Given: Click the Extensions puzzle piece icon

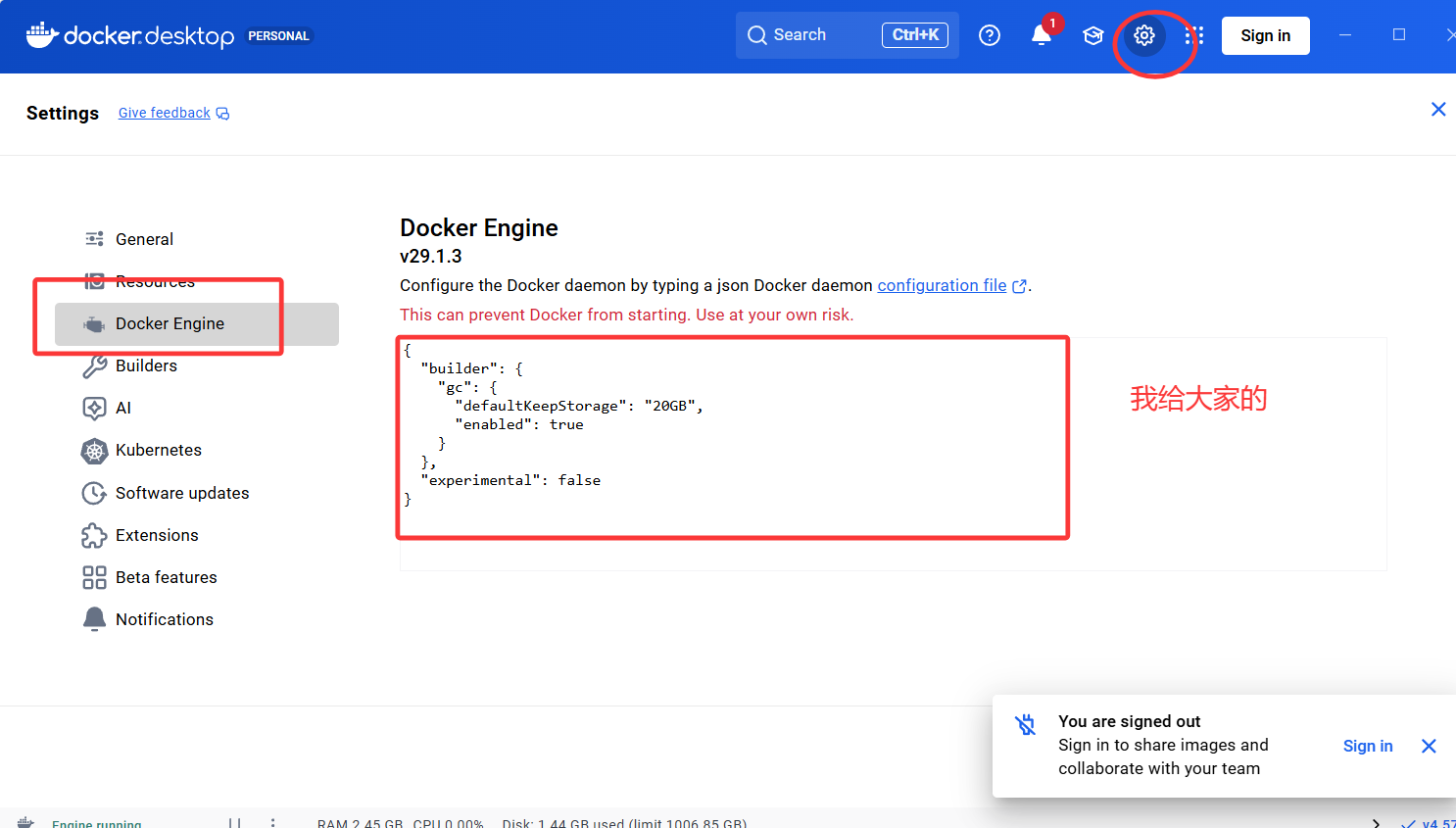Looking at the screenshot, I should click(94, 535).
